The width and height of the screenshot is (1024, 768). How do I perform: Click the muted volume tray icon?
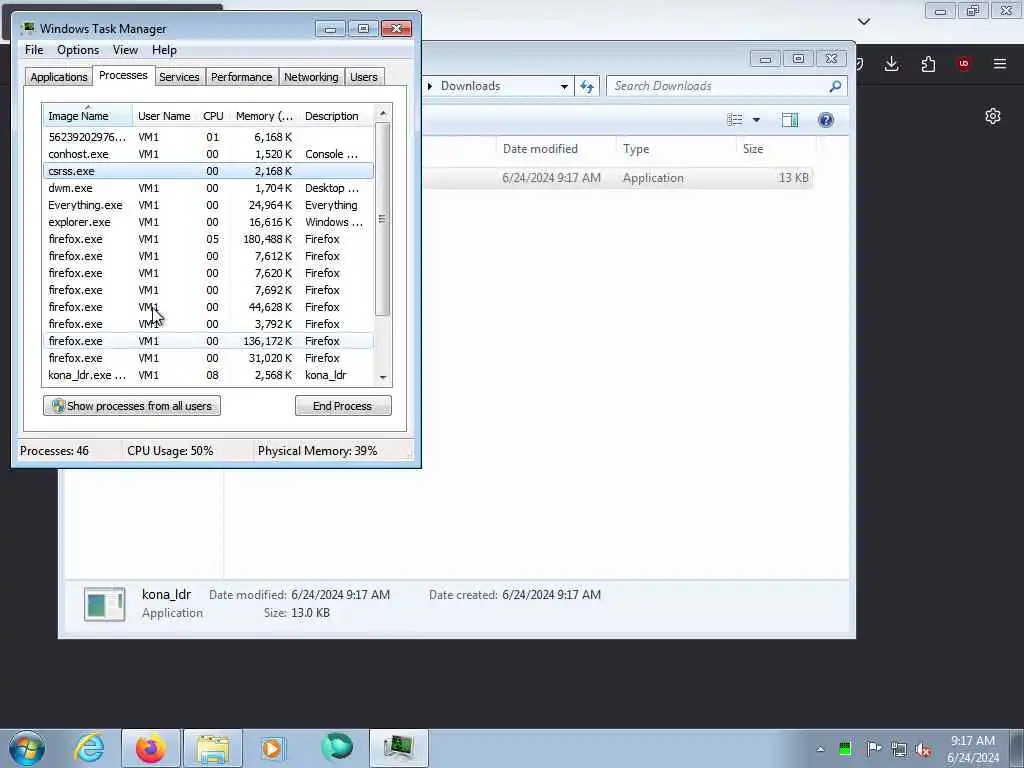923,748
